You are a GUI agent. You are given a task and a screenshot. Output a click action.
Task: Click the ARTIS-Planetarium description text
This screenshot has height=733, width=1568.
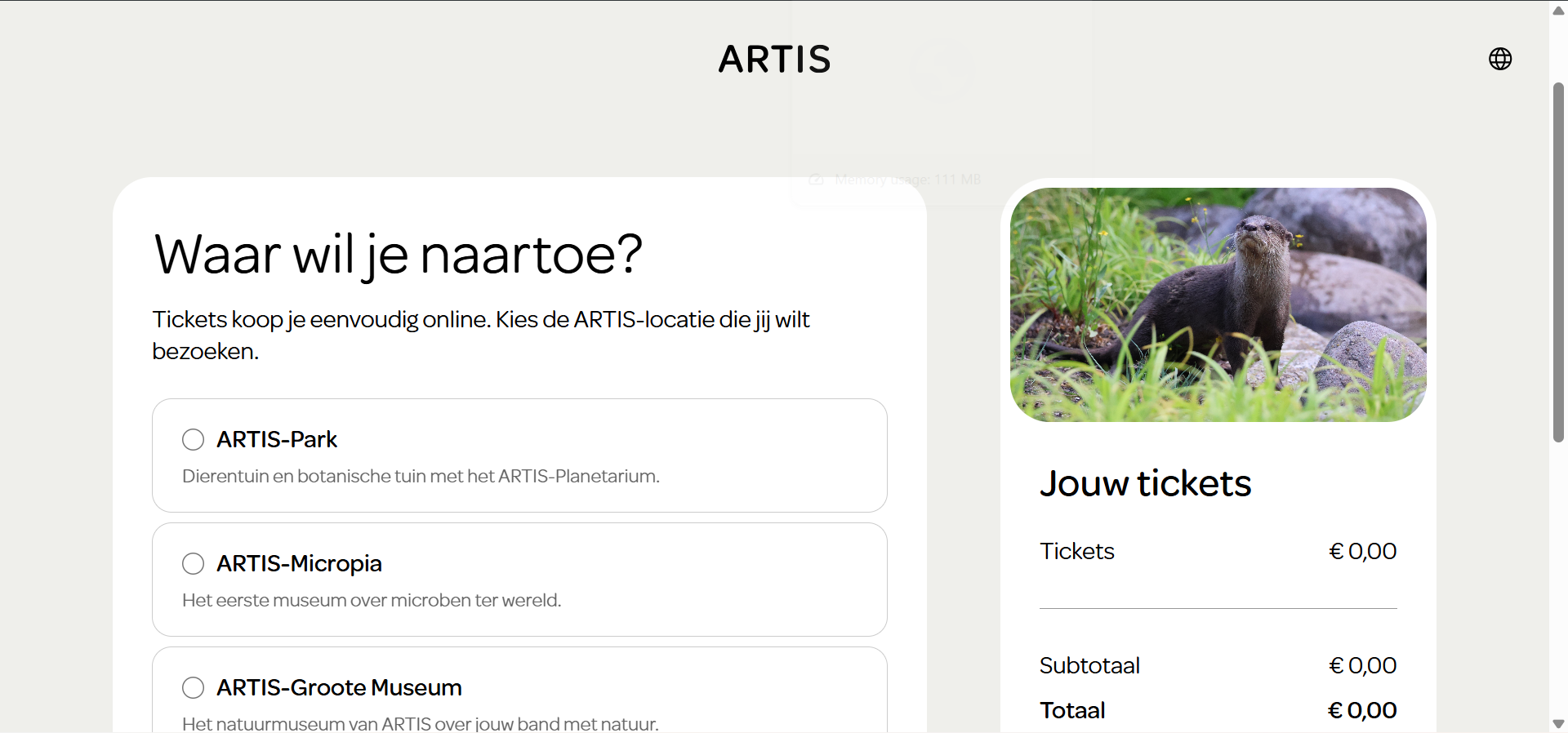click(421, 477)
